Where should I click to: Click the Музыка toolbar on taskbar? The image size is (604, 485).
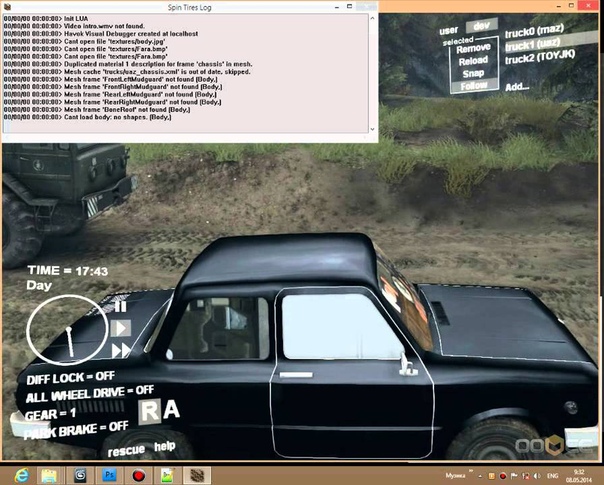[455, 476]
